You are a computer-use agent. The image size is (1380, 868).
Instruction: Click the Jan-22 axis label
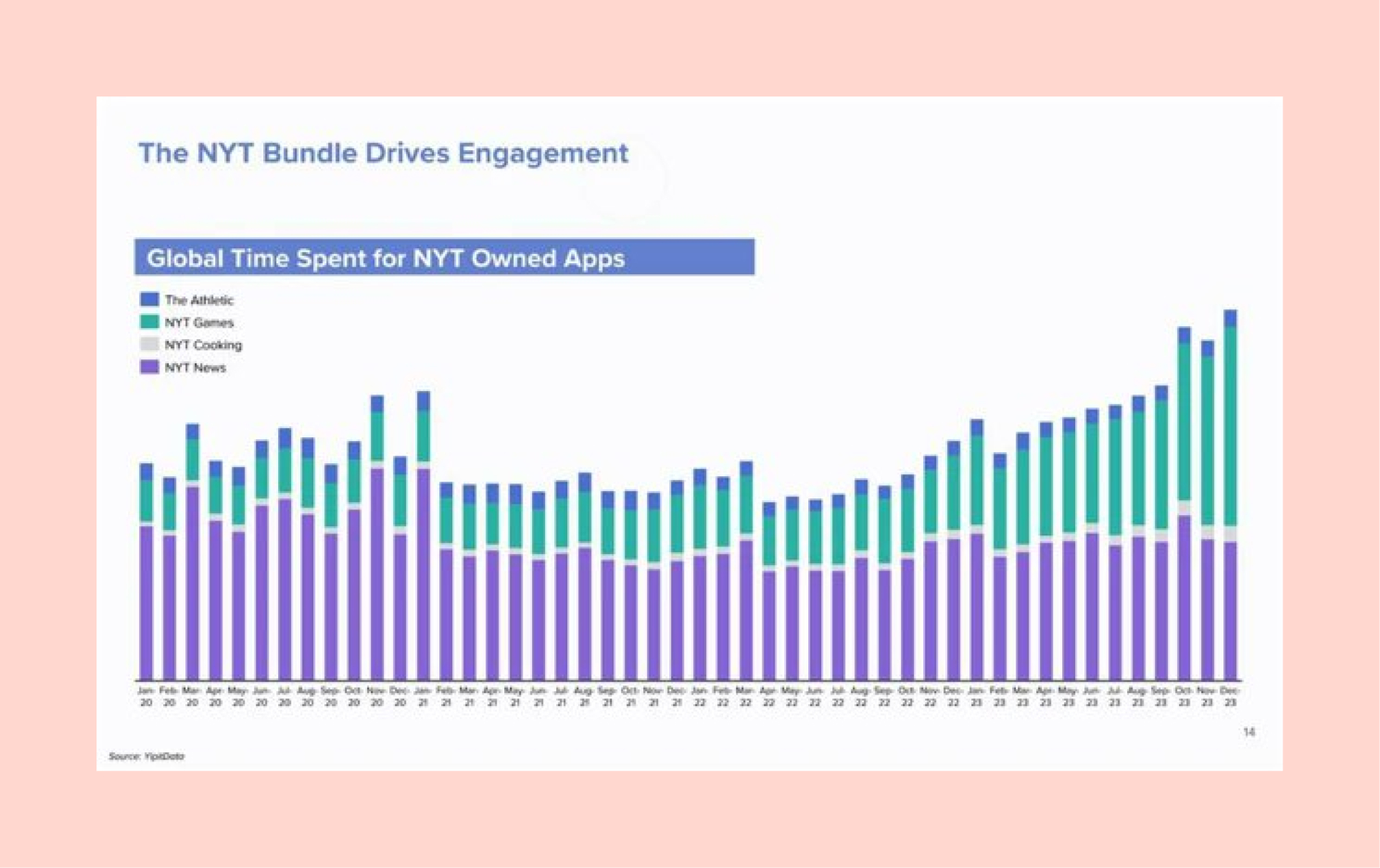pos(701,697)
